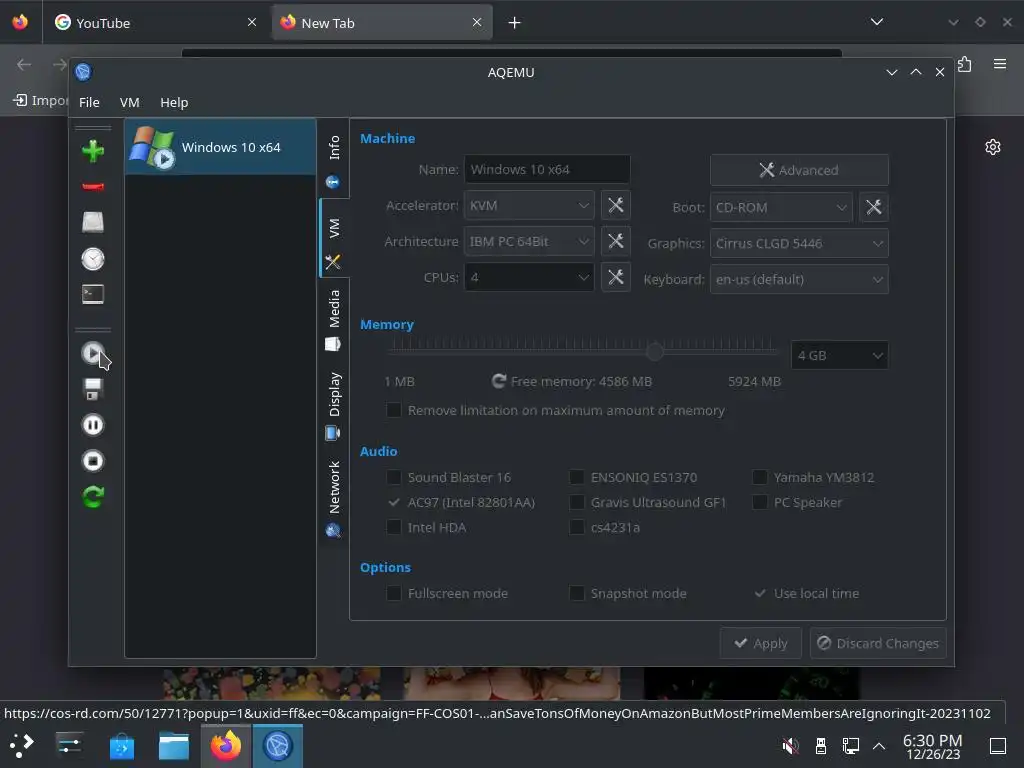Click the floppy save VM state icon
The image size is (1024, 768).
(93, 389)
